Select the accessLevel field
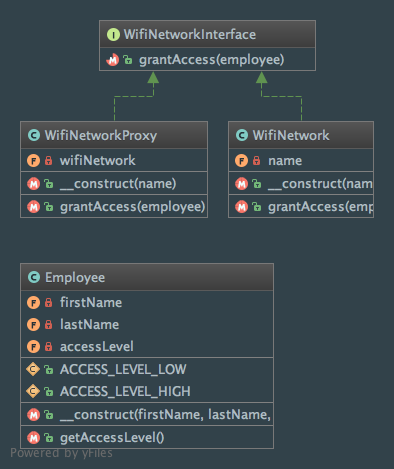Viewport: 394px width, 469px height. (97, 347)
